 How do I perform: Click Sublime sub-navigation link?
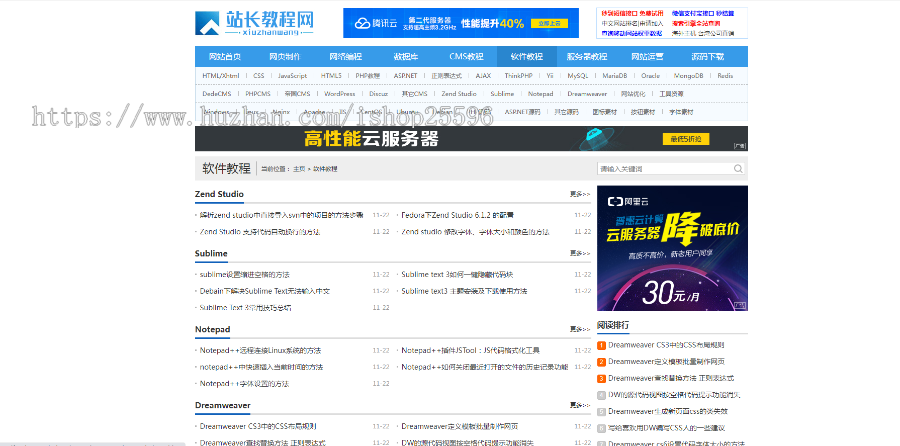pos(502,94)
